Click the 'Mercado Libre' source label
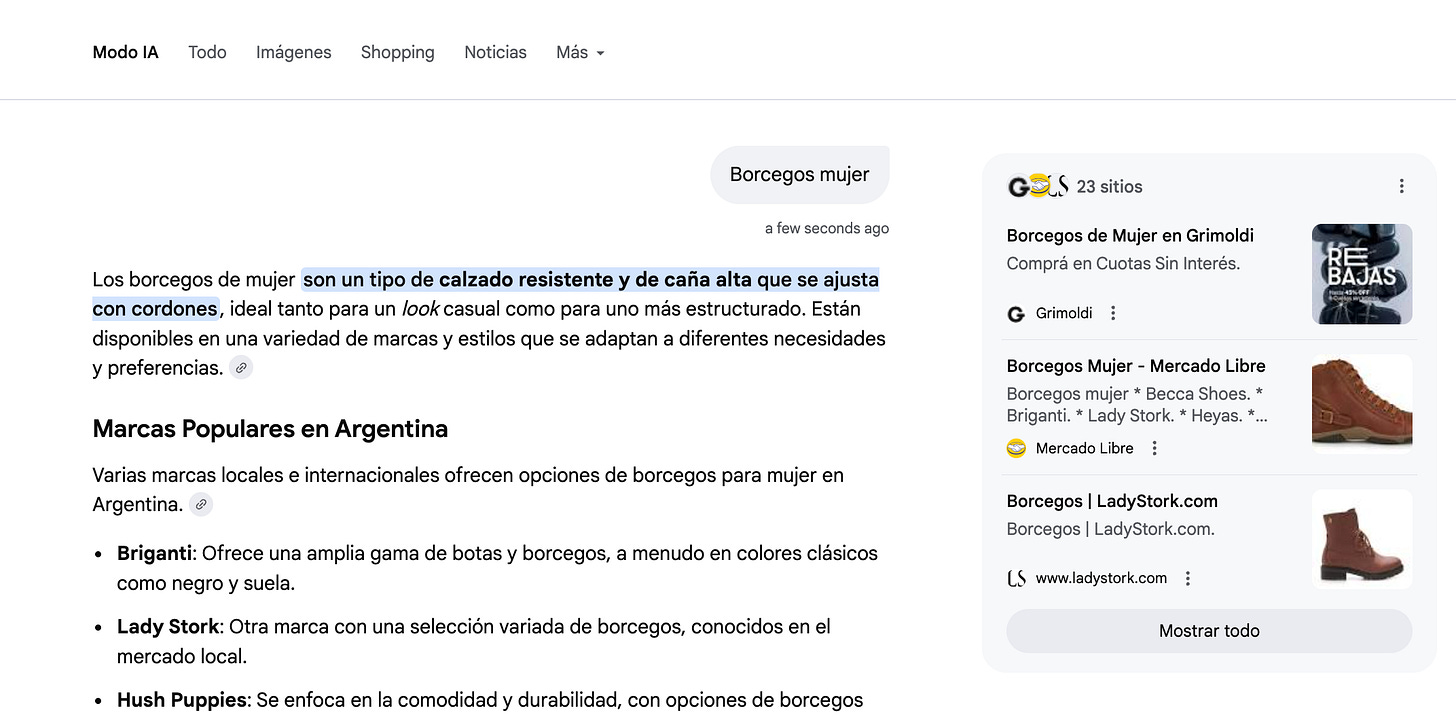Screen dimensions: 1456x718 coord(1085,448)
